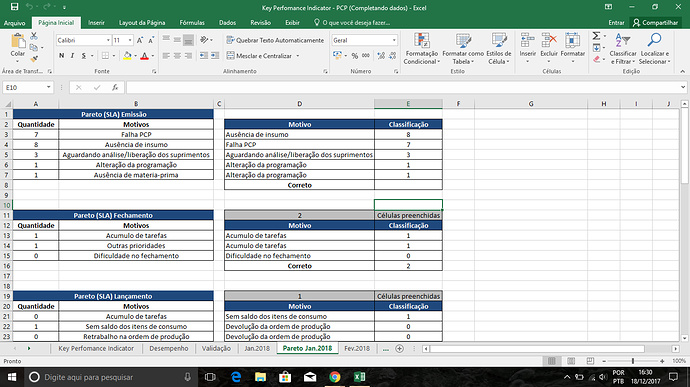Click the insert function fx icon
Viewport: 690px width, 387px height.
pos(115,87)
